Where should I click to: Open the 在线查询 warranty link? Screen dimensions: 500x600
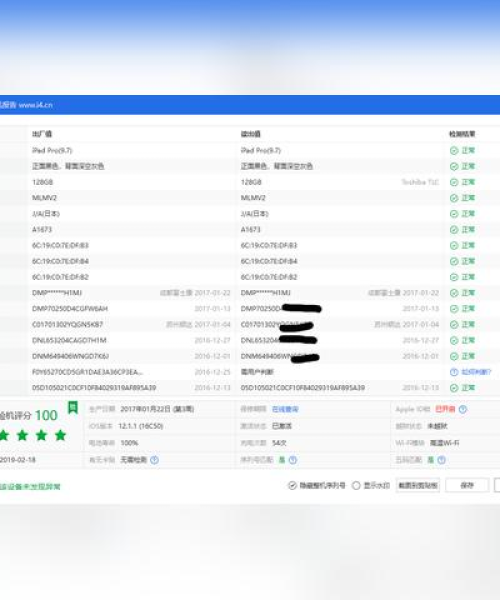[285, 409]
